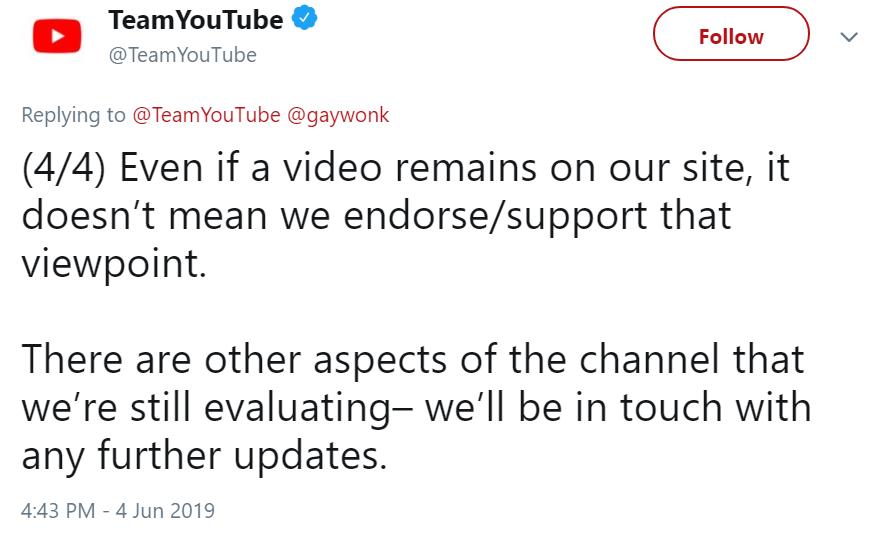Screen dimensions: 883x536
Task: Click the blue verified checkmark badge
Action: [x=304, y=18]
